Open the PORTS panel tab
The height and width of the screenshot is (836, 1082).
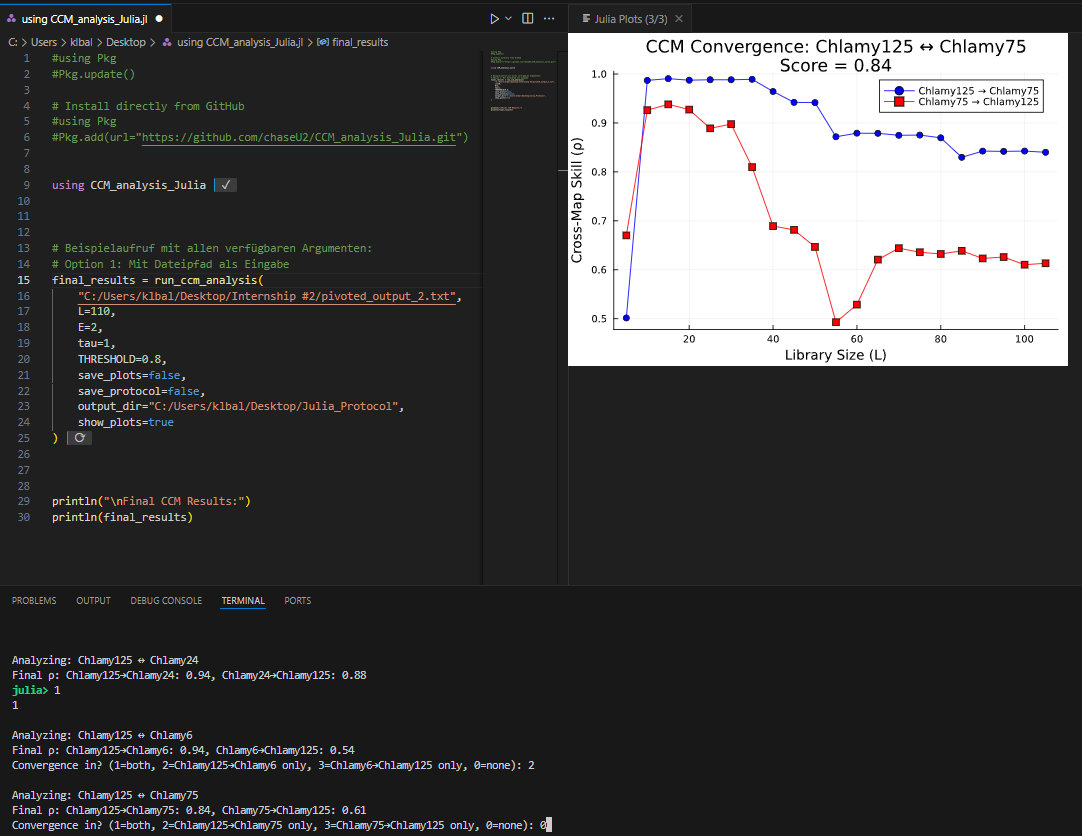click(297, 601)
